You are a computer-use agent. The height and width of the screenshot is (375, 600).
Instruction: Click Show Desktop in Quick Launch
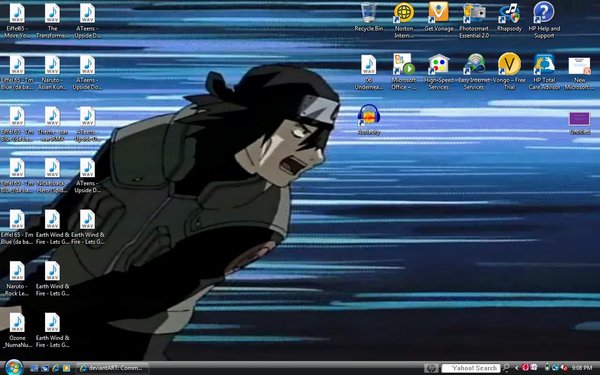pyautogui.click(x=34, y=368)
